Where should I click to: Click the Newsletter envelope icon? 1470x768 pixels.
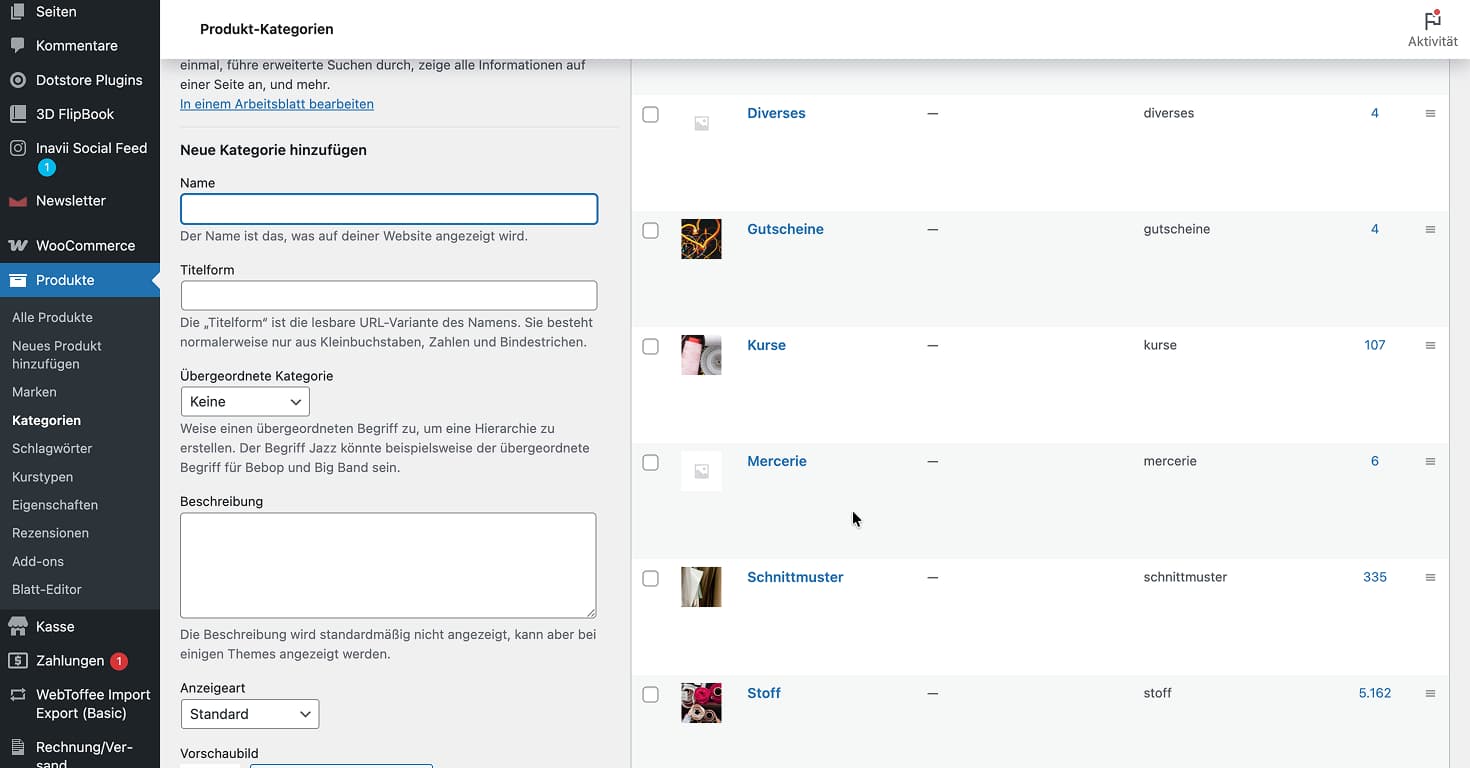[17, 201]
